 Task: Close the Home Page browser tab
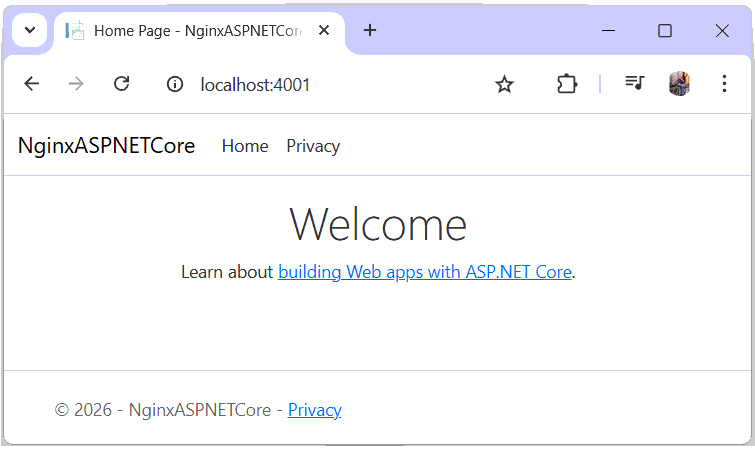324,30
